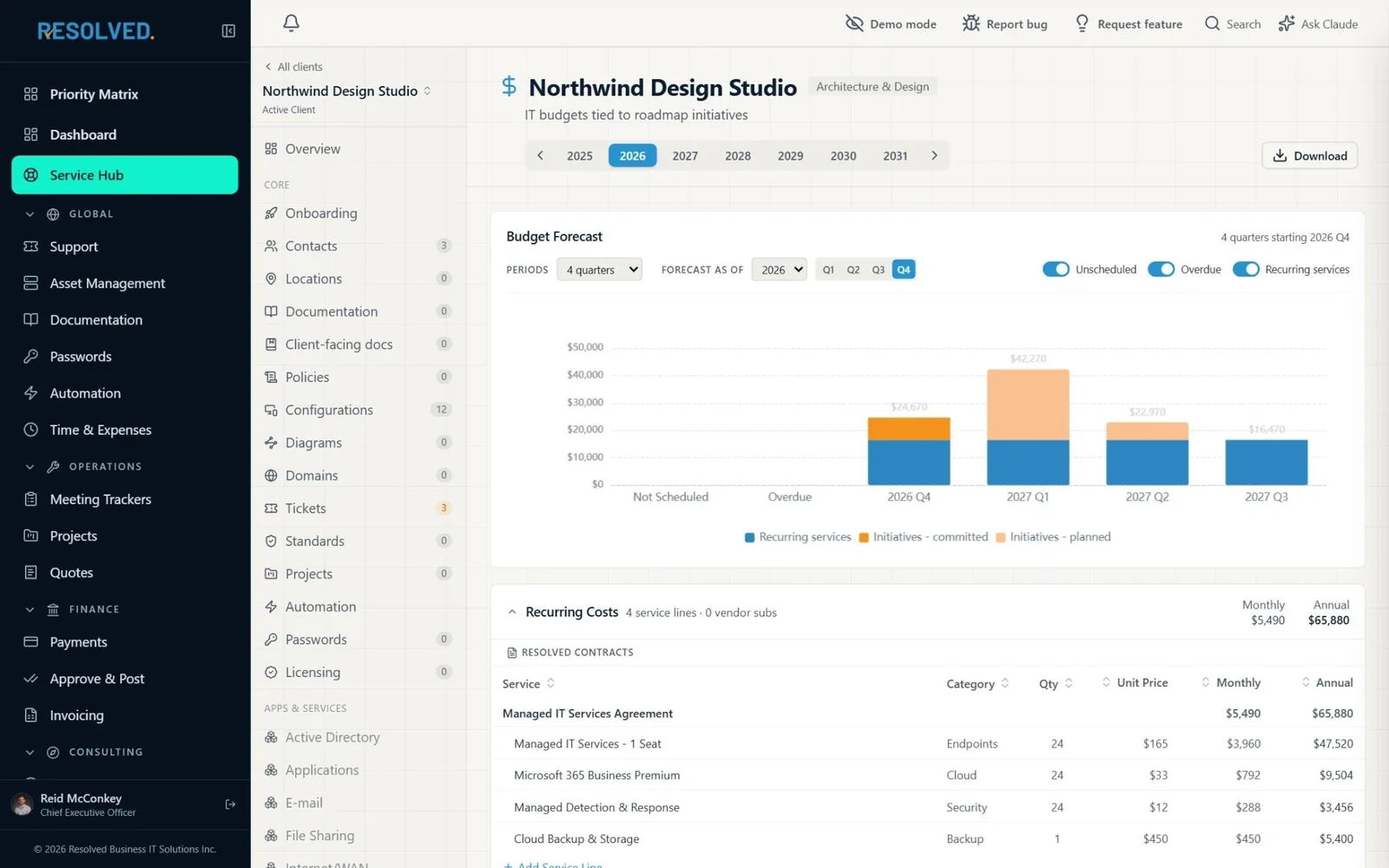The width and height of the screenshot is (1389, 868).
Task: Open Passwords via the key icon in main sidebar
Action: [x=31, y=356]
